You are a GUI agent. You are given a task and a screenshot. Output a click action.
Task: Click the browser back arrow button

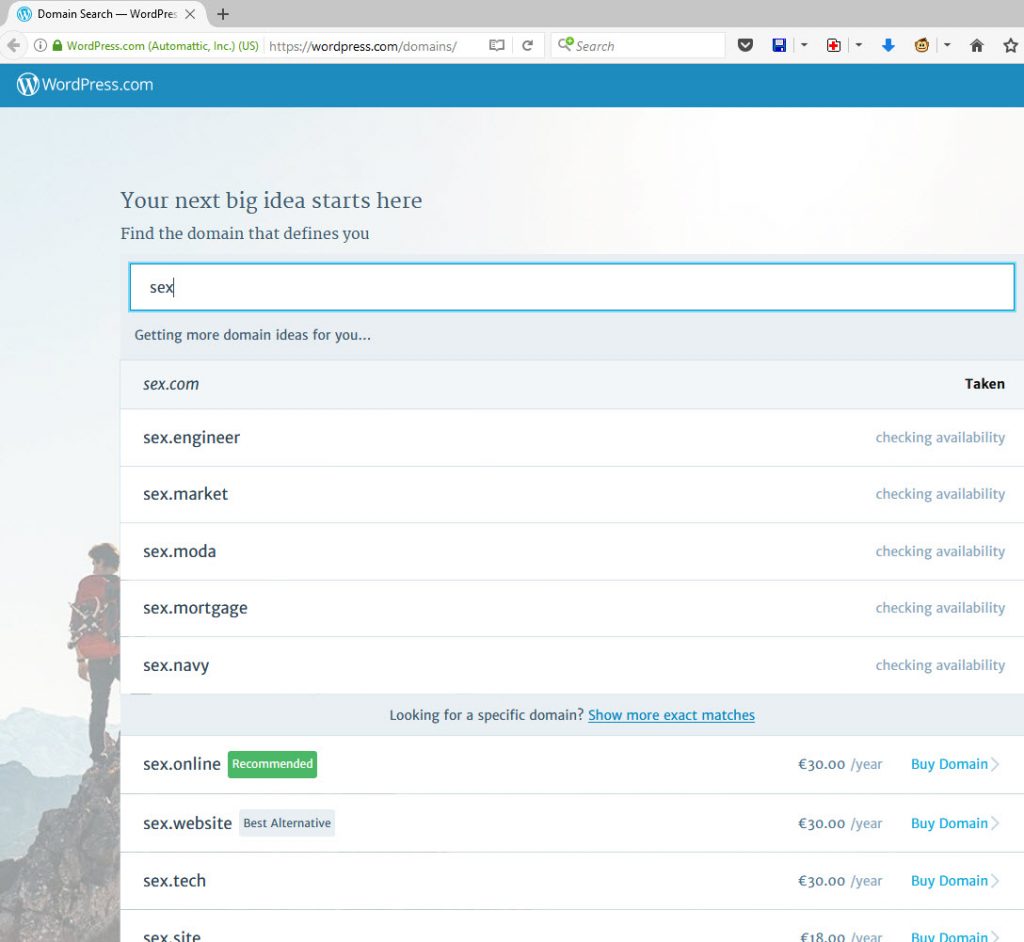[x=14, y=46]
